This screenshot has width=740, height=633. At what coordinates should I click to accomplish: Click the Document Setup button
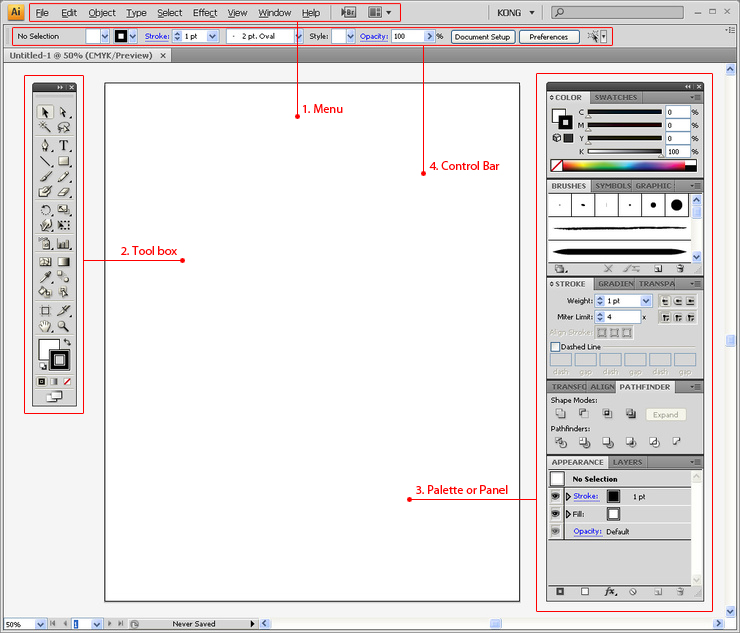483,36
